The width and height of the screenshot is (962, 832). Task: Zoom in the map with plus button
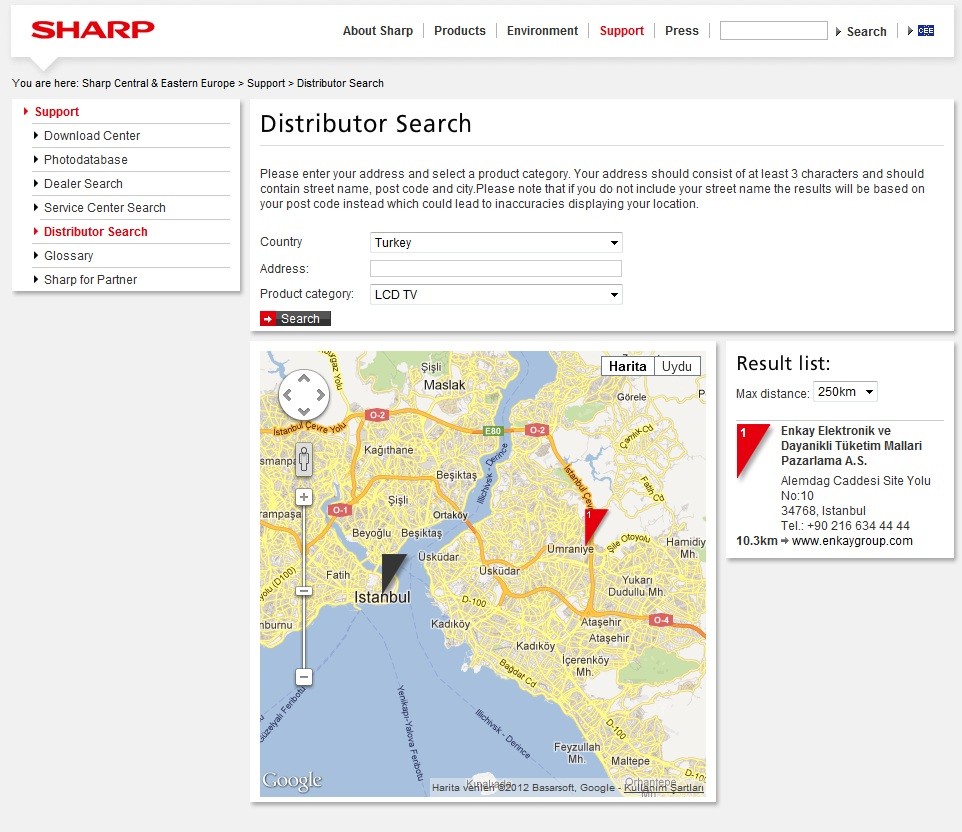pos(304,497)
